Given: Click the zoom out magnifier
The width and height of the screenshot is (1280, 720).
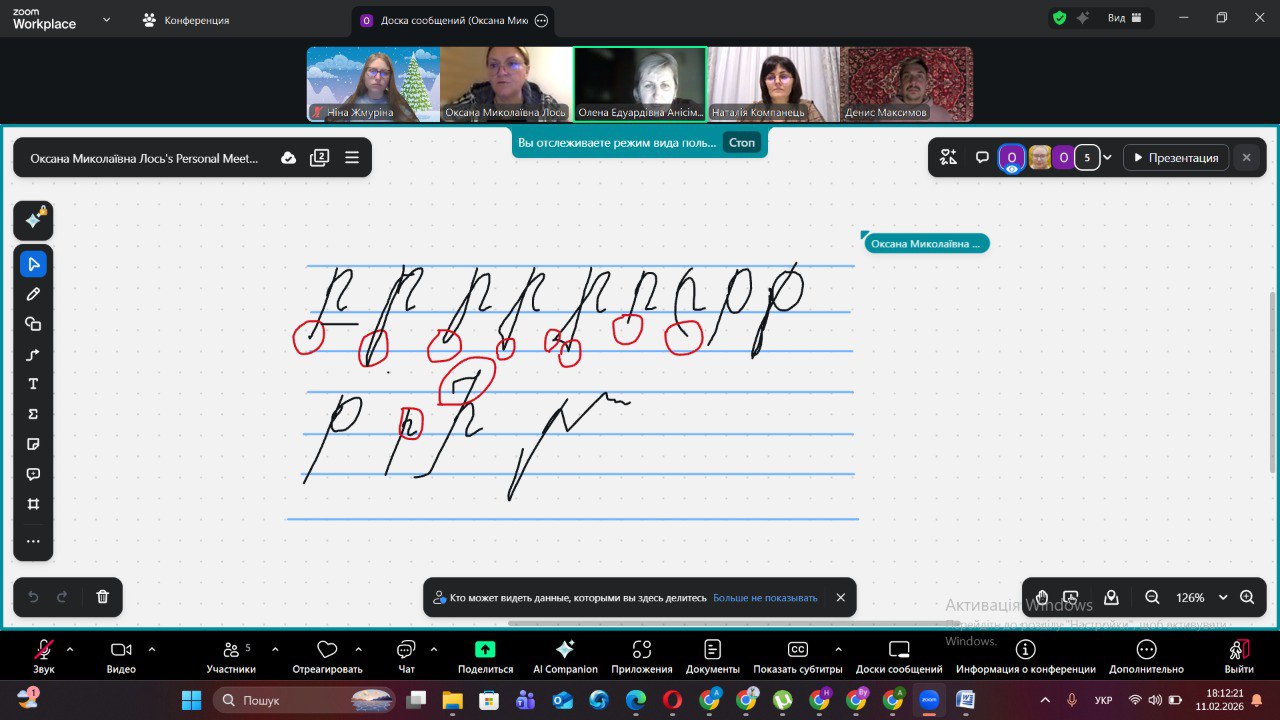Looking at the screenshot, I should point(1152,597).
